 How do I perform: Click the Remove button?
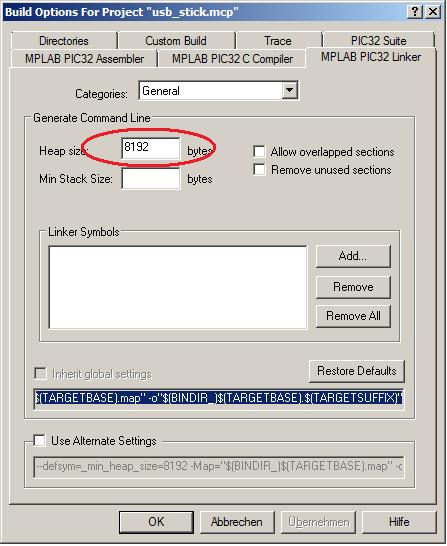(x=353, y=287)
